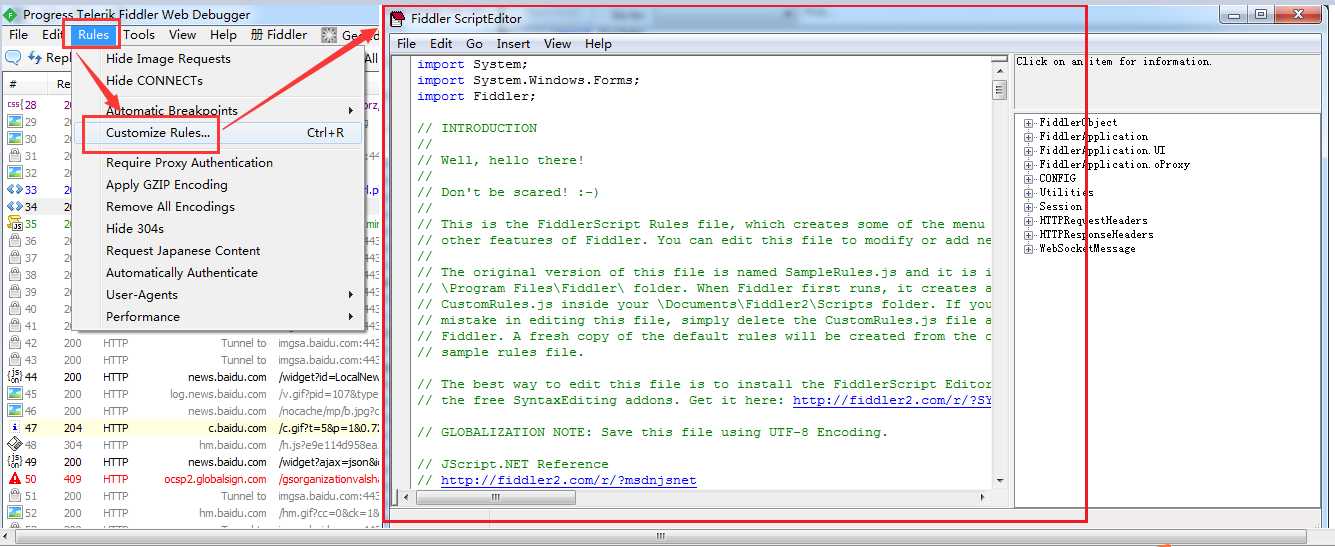
Task: Click the Fiddler menu bar button
Action: [x=279, y=35]
